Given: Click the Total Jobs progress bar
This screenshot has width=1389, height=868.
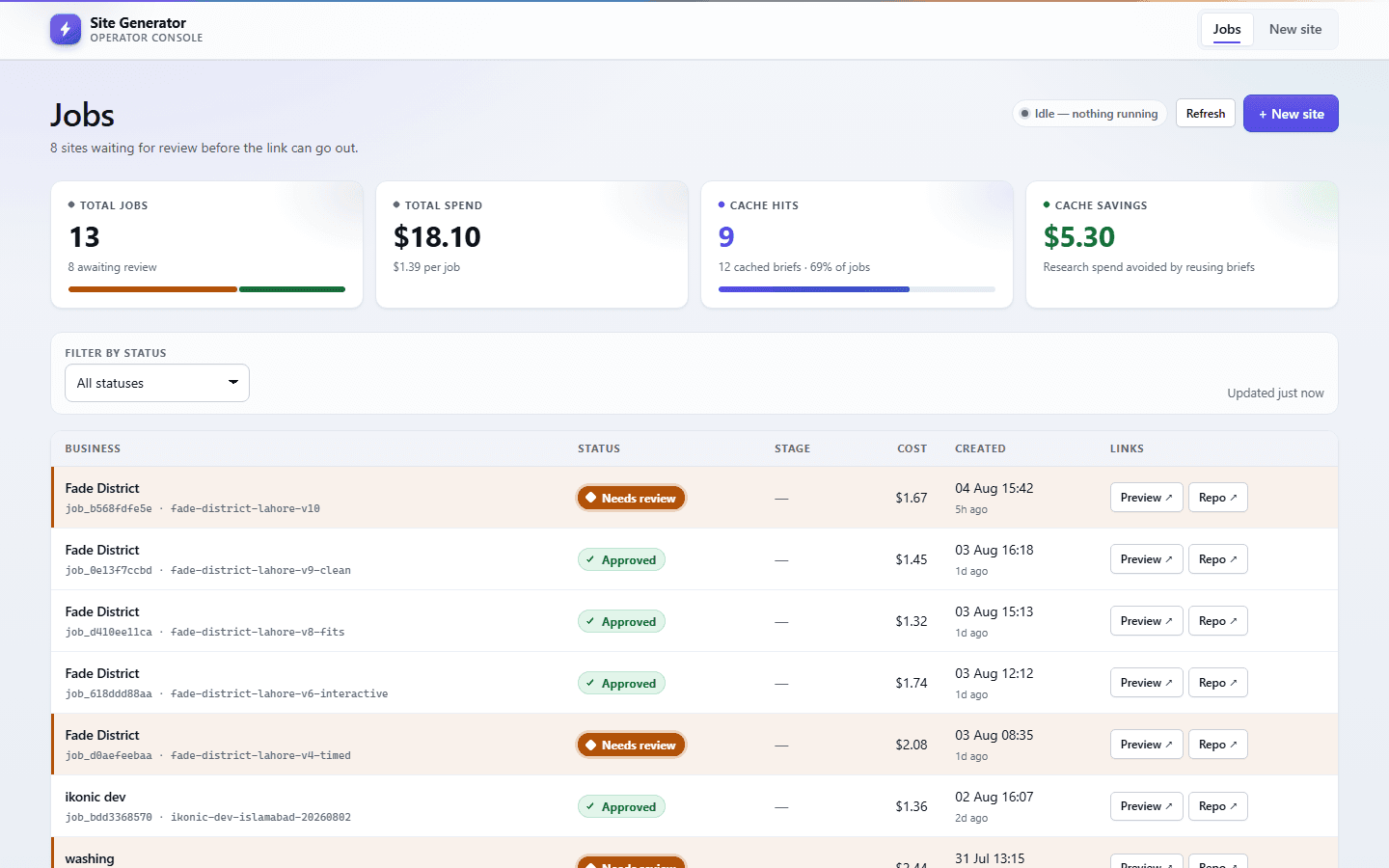Looking at the screenshot, I should 206,289.
